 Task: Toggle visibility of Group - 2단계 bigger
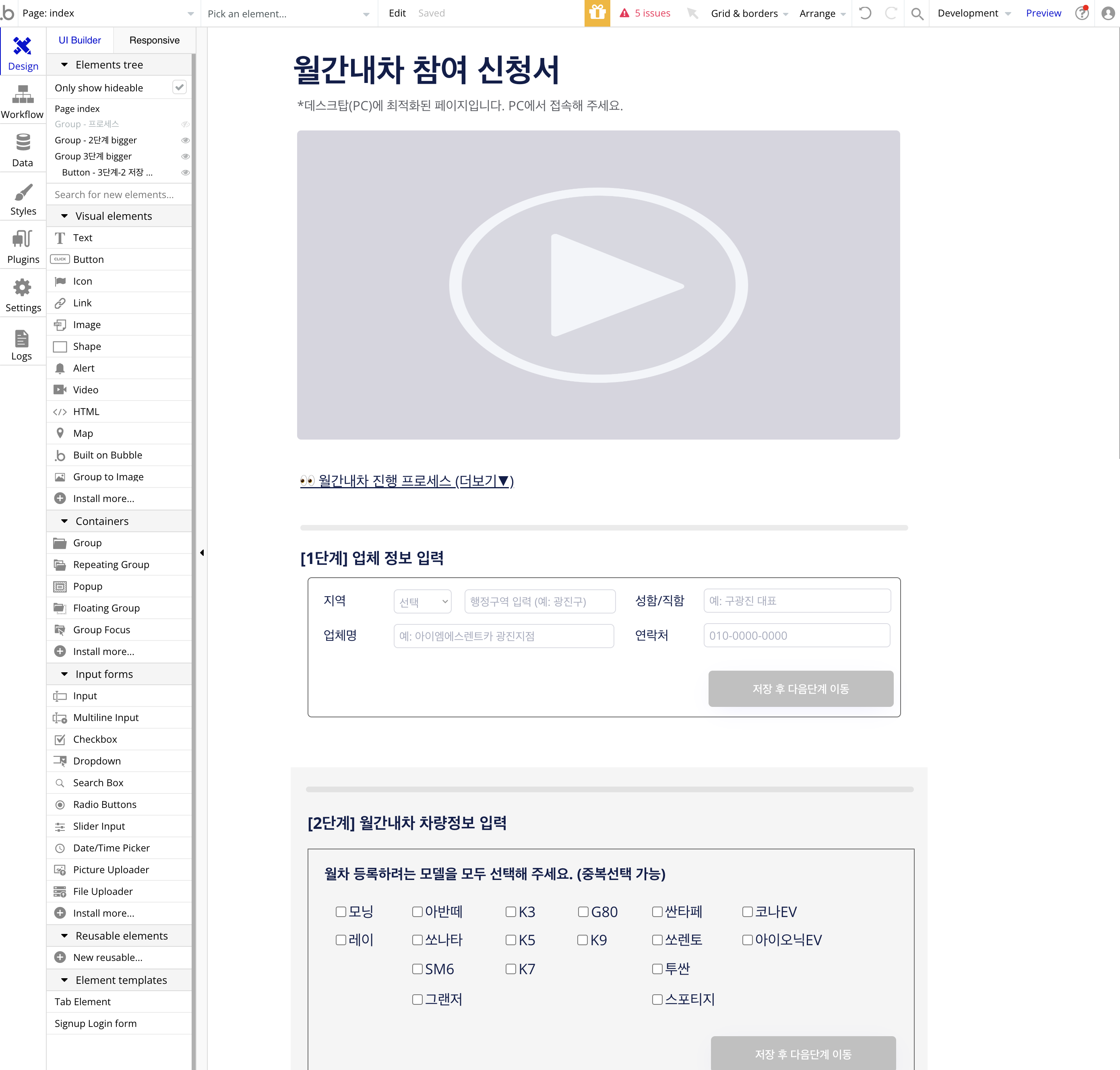tap(185, 140)
